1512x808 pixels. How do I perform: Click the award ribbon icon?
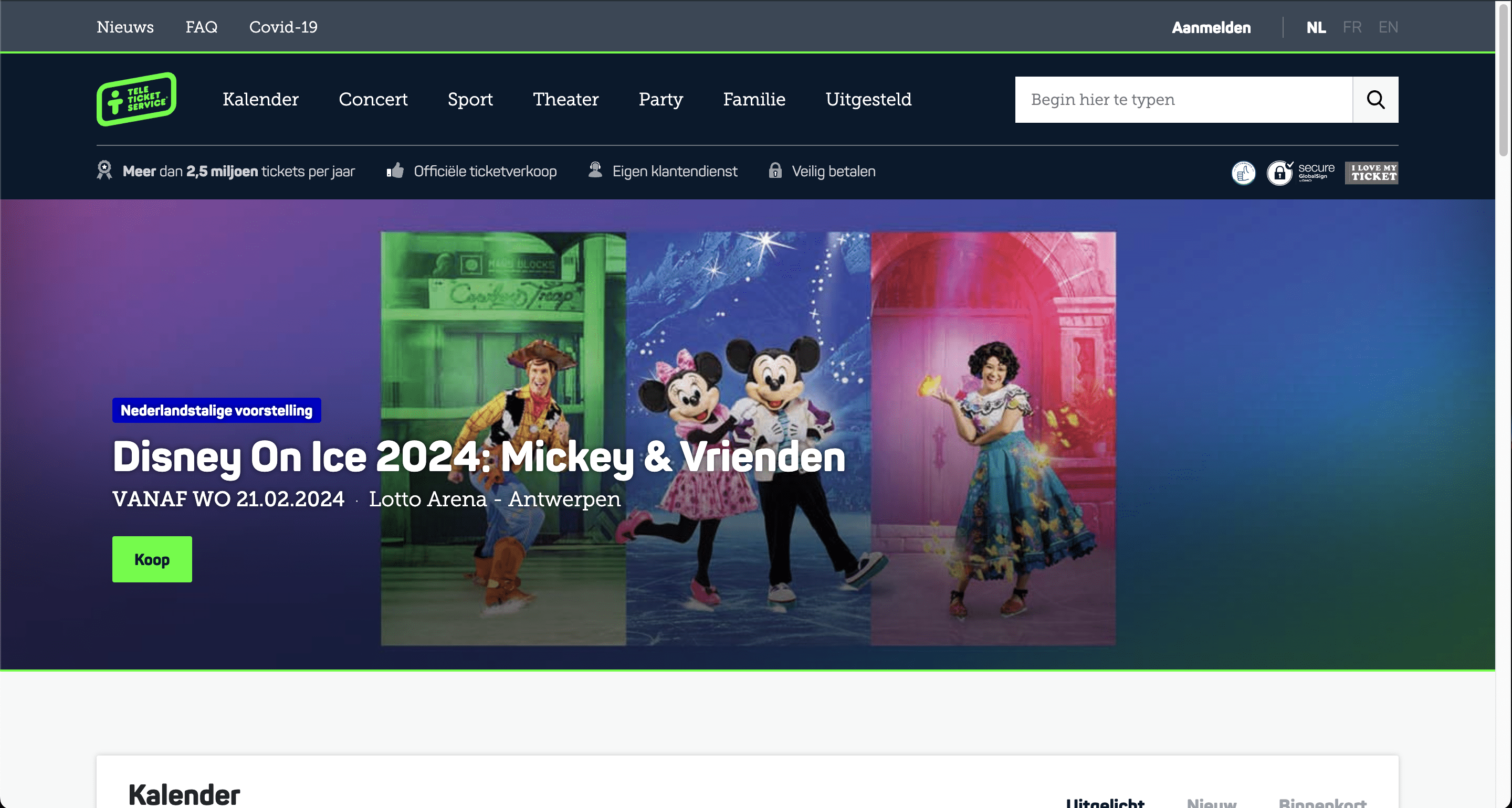[104, 171]
